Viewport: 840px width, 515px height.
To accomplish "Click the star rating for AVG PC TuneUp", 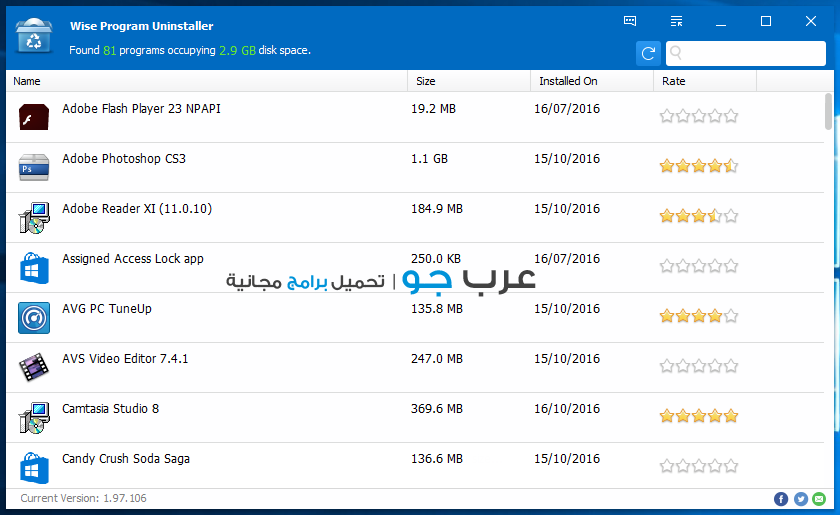I will tap(699, 316).
